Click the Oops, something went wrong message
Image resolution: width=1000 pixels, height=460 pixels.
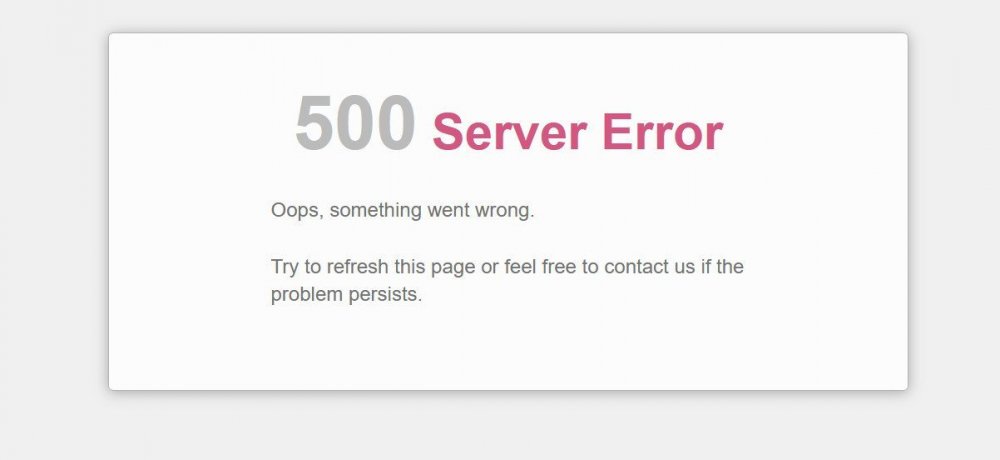[402, 211]
